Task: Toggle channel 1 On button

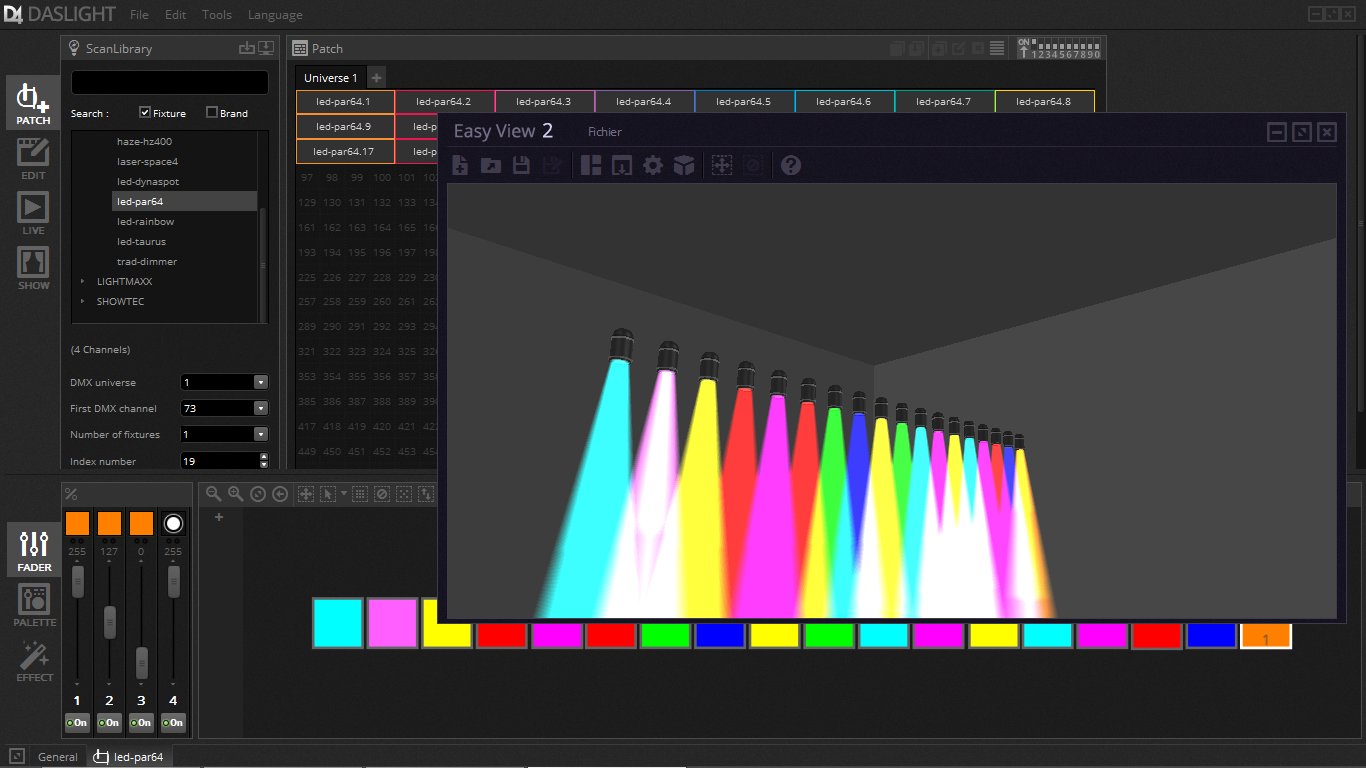Action: (x=77, y=722)
